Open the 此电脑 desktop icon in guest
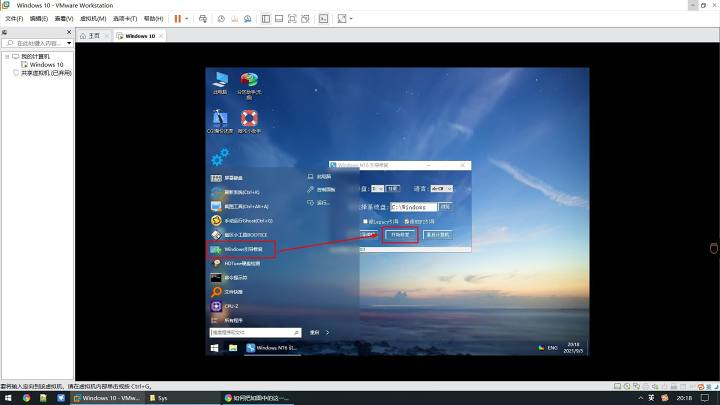This screenshot has width=720, height=405. [220, 83]
